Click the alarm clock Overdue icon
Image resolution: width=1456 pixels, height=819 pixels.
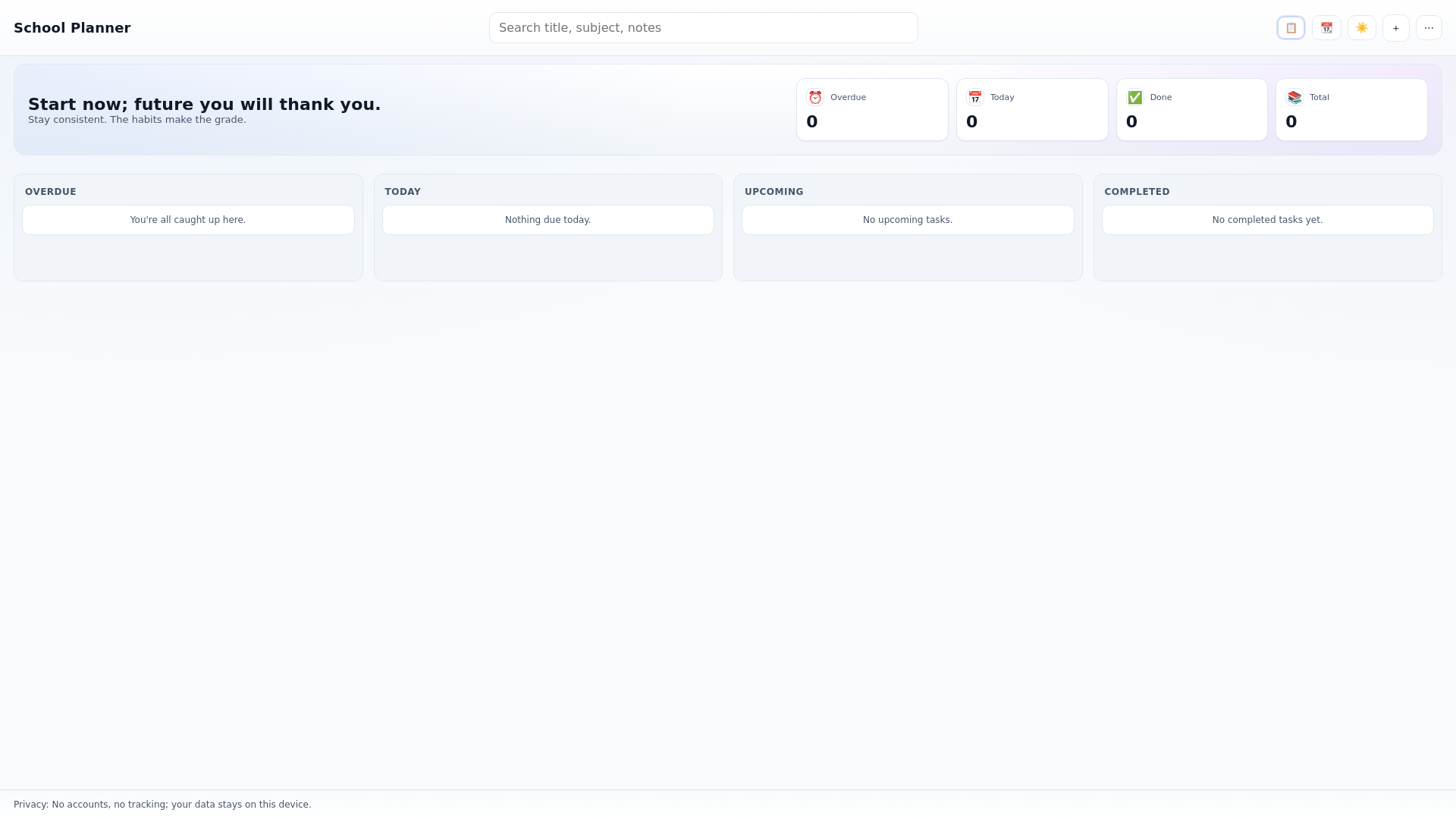pos(815,97)
